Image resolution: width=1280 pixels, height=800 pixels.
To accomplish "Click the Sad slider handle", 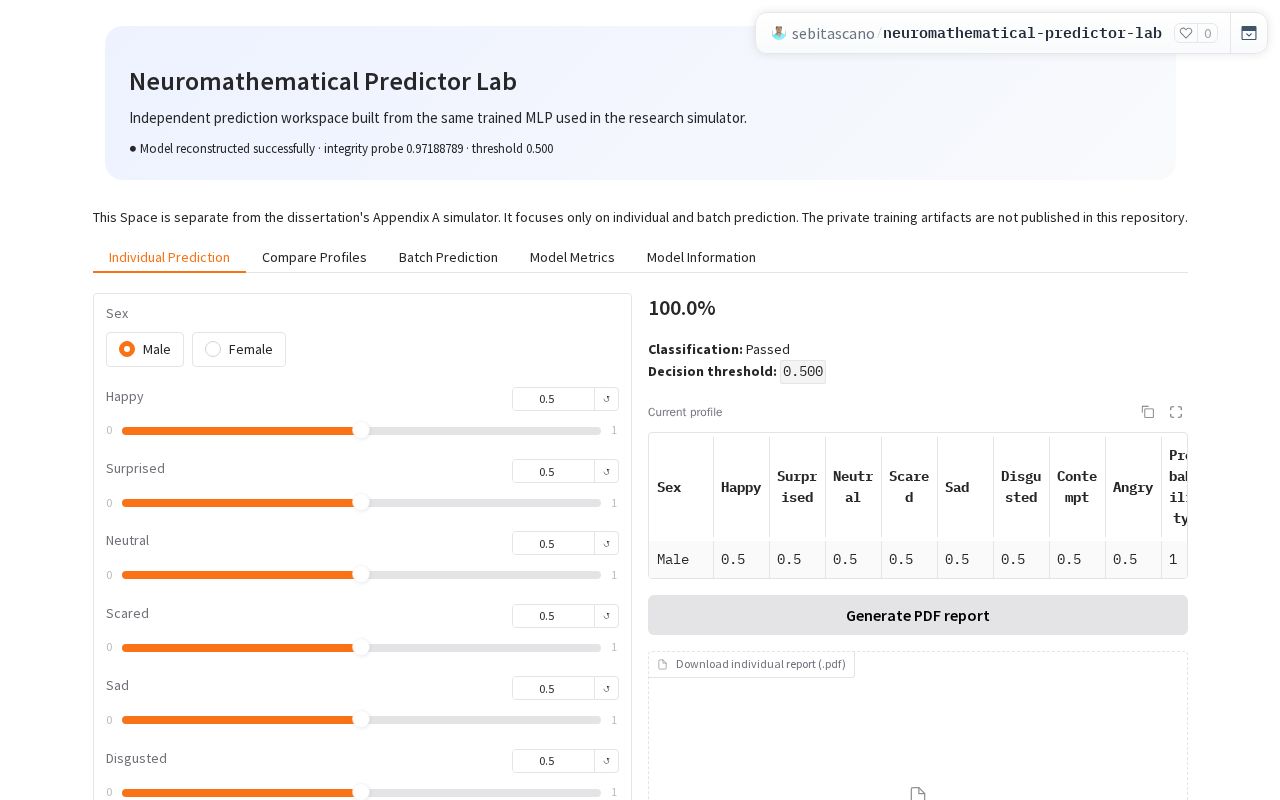I will tap(361, 720).
